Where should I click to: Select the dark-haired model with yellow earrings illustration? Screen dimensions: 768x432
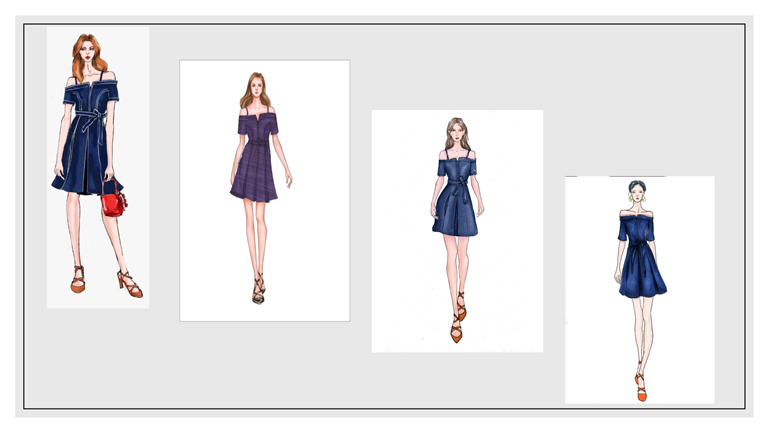(639, 290)
